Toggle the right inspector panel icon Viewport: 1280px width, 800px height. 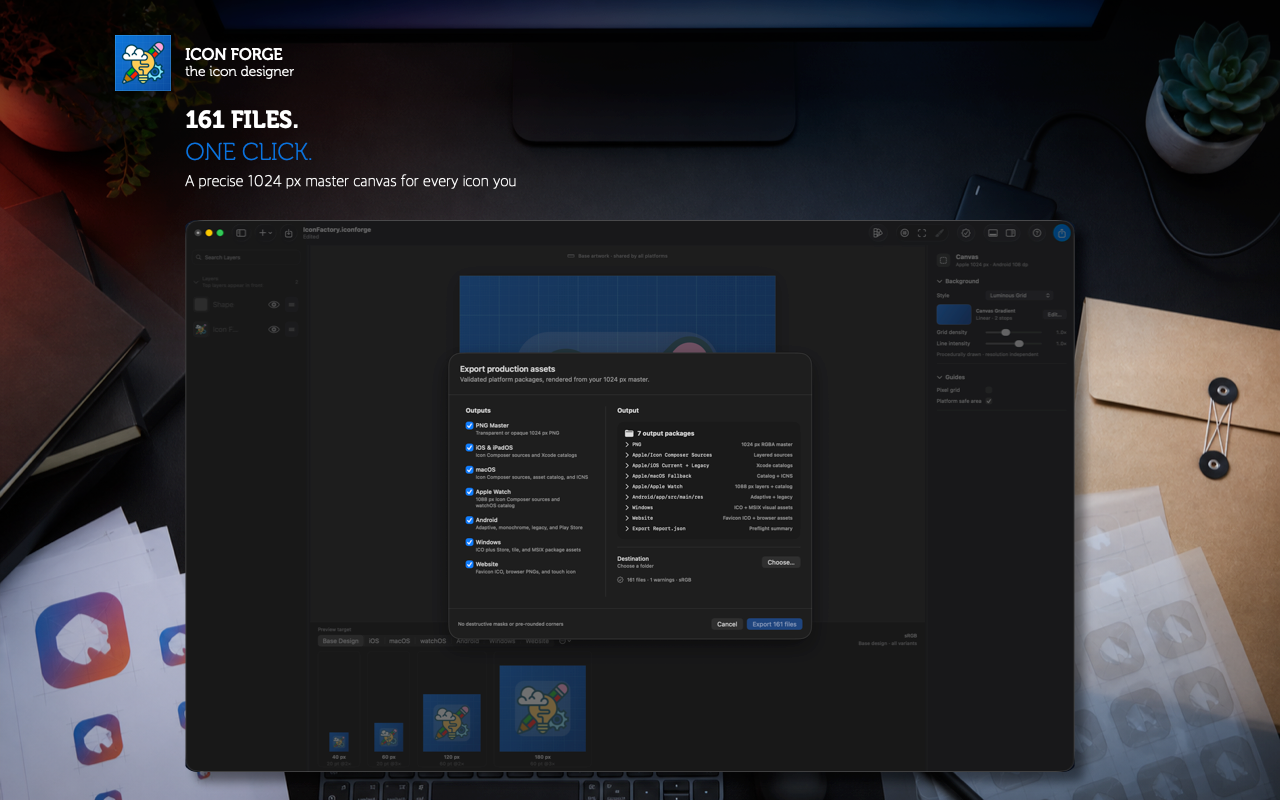tap(1011, 233)
